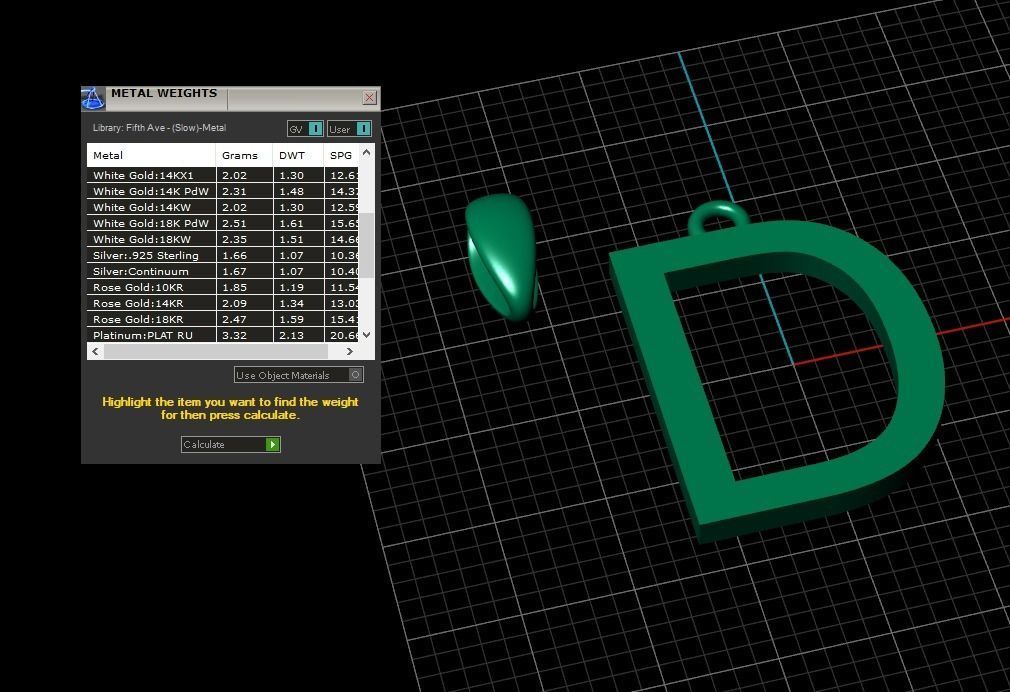The image size is (1010, 692).
Task: Select the Rose Gold:14KR row
Action: 223,303
